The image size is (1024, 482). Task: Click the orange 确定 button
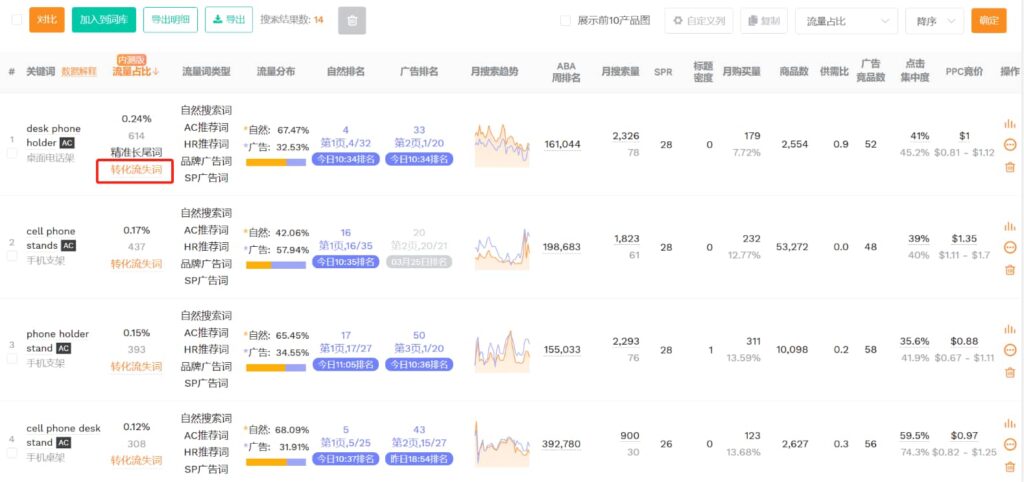point(989,21)
